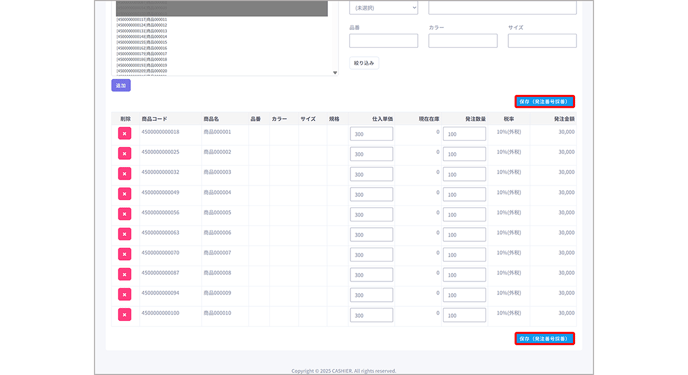Remove 商品000010 from the order list

[125, 314]
